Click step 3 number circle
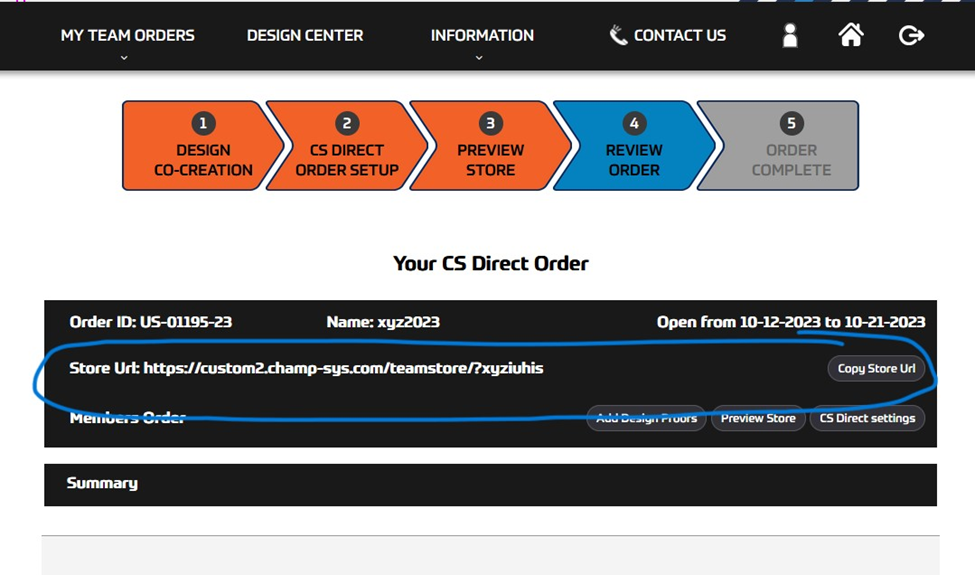The width and height of the screenshot is (975, 575). 491,123
